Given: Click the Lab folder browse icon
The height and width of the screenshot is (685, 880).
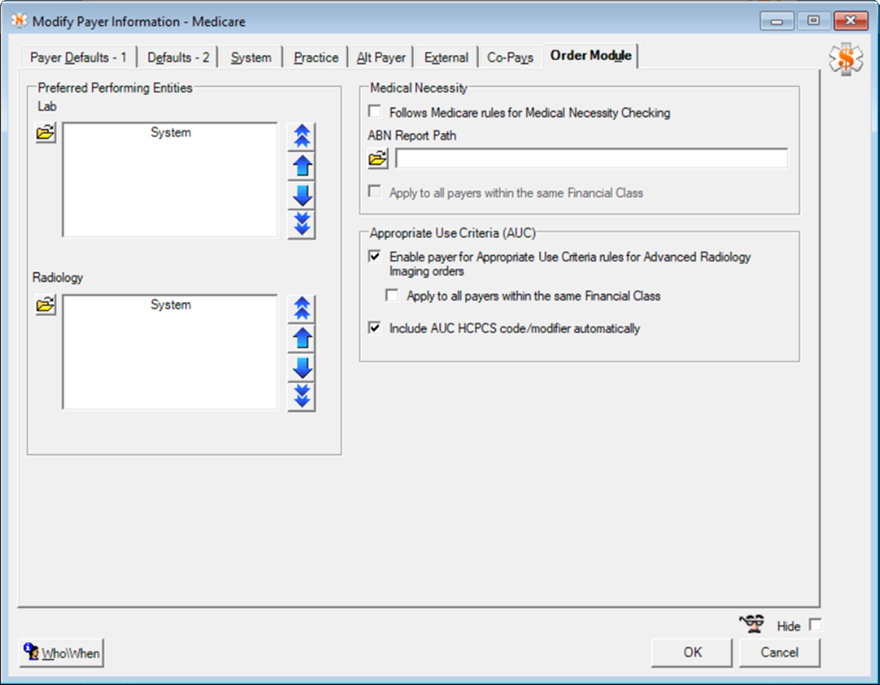Looking at the screenshot, I should click(46, 133).
